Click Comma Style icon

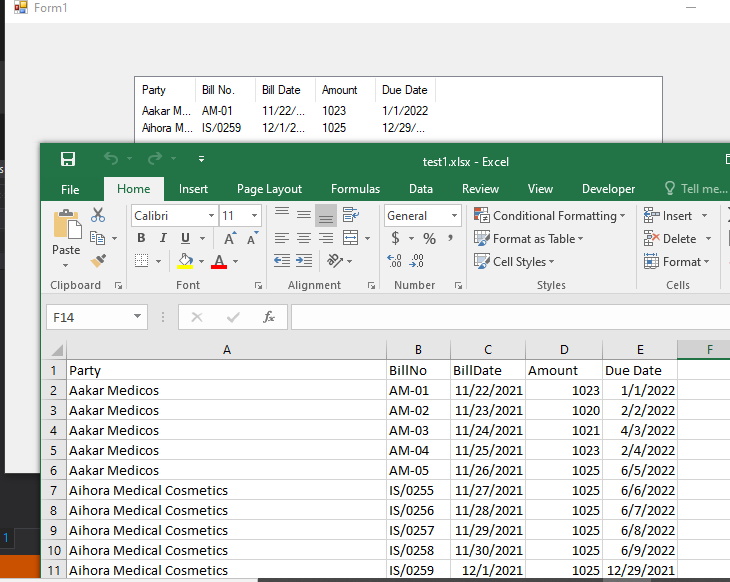click(x=450, y=238)
